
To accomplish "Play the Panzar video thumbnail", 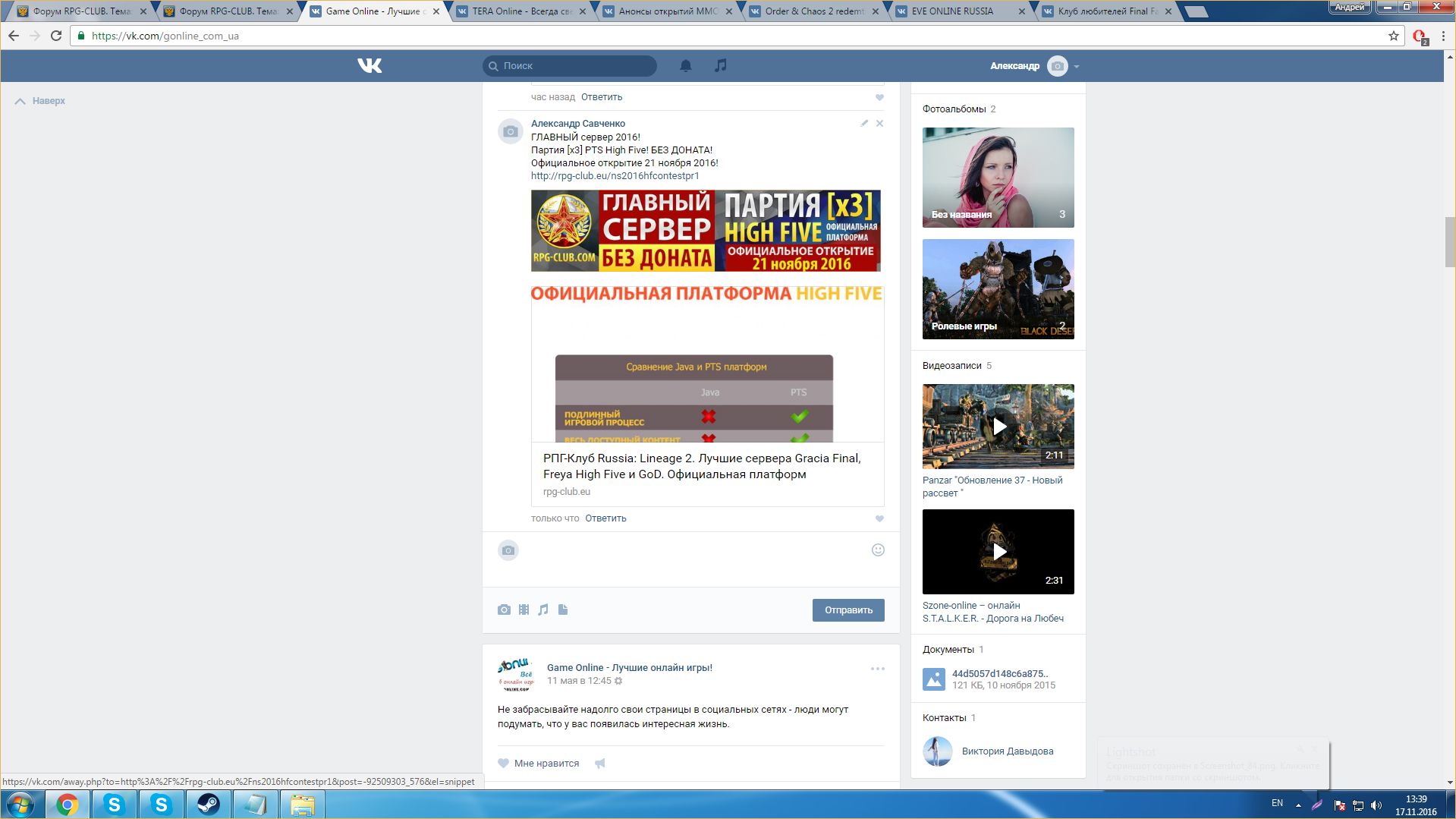I will pyautogui.click(x=998, y=427).
